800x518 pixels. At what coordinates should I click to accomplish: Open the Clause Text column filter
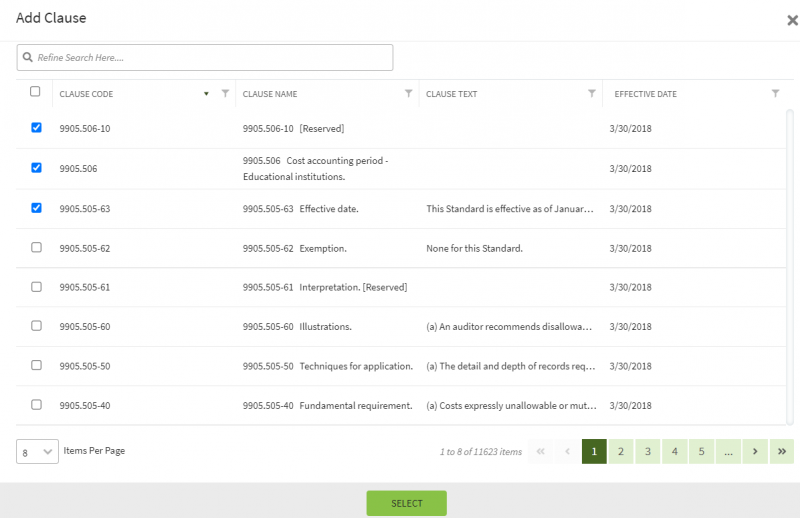(591, 93)
